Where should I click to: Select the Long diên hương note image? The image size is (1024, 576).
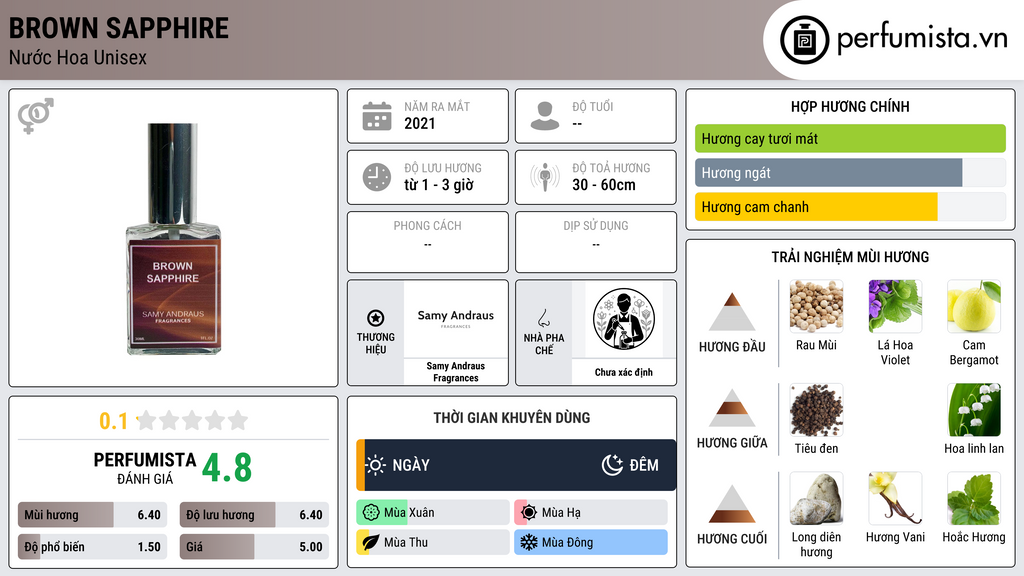tap(816, 499)
